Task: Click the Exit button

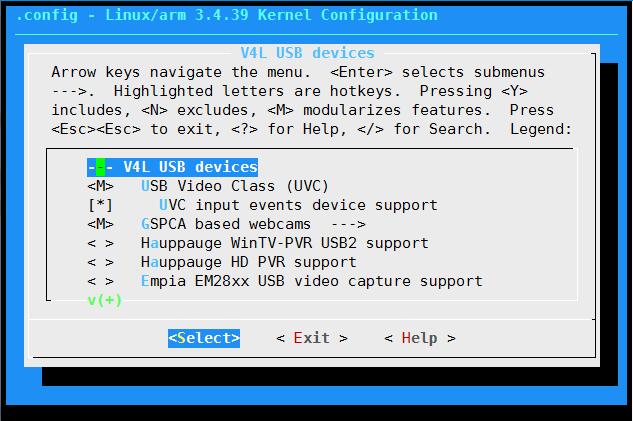Action: [x=312, y=338]
